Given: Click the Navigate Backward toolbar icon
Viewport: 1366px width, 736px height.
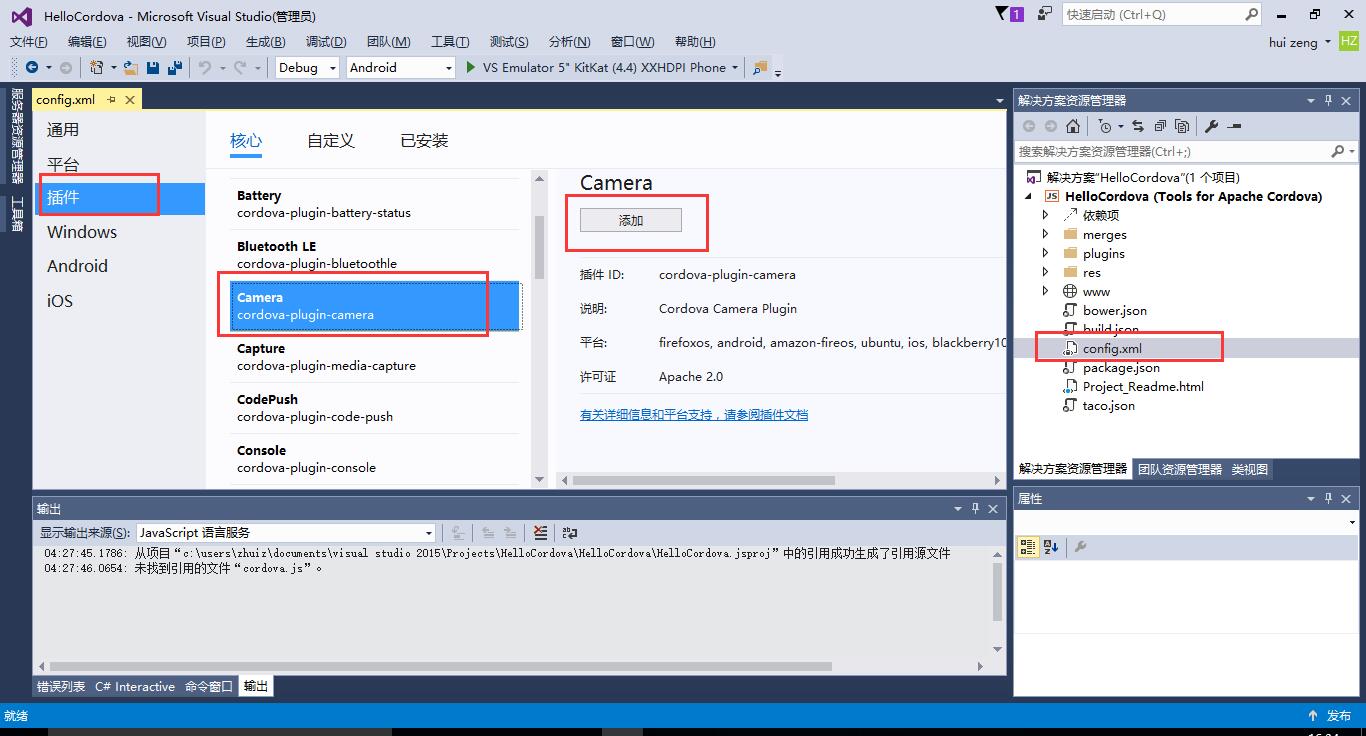Looking at the screenshot, I should coord(32,67).
